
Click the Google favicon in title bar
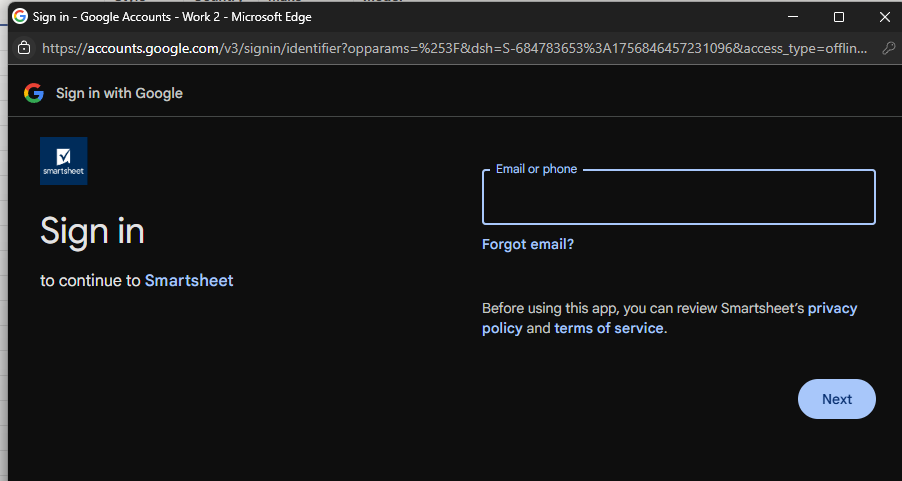point(20,17)
